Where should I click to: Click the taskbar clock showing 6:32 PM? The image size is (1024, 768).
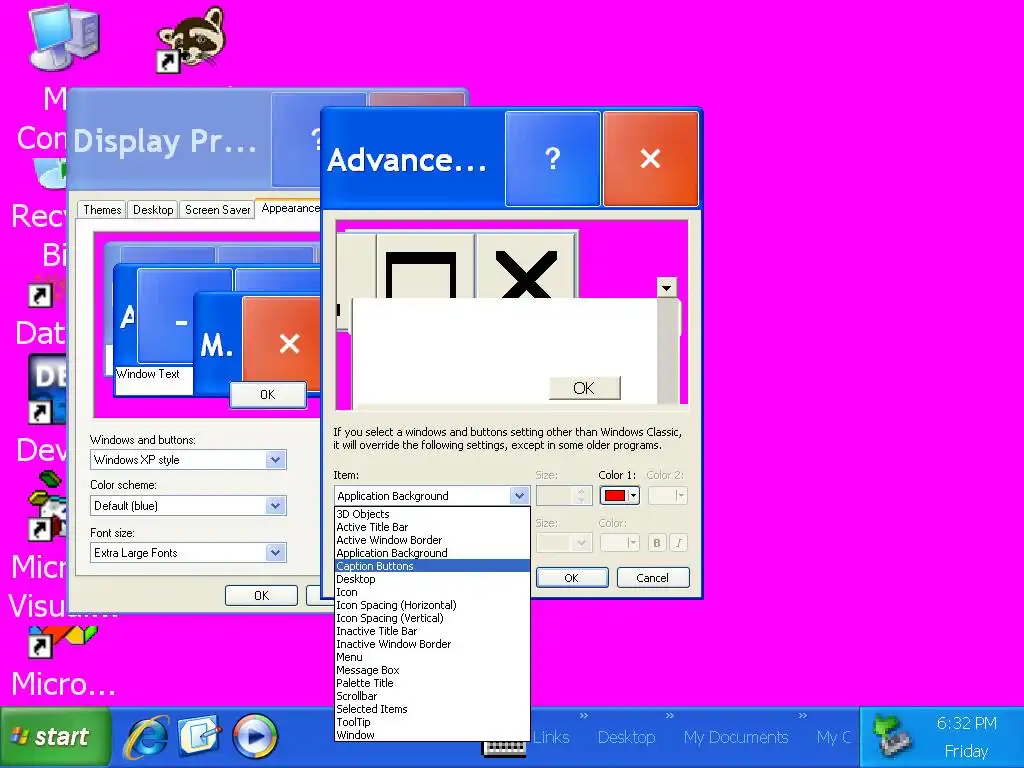967,724
